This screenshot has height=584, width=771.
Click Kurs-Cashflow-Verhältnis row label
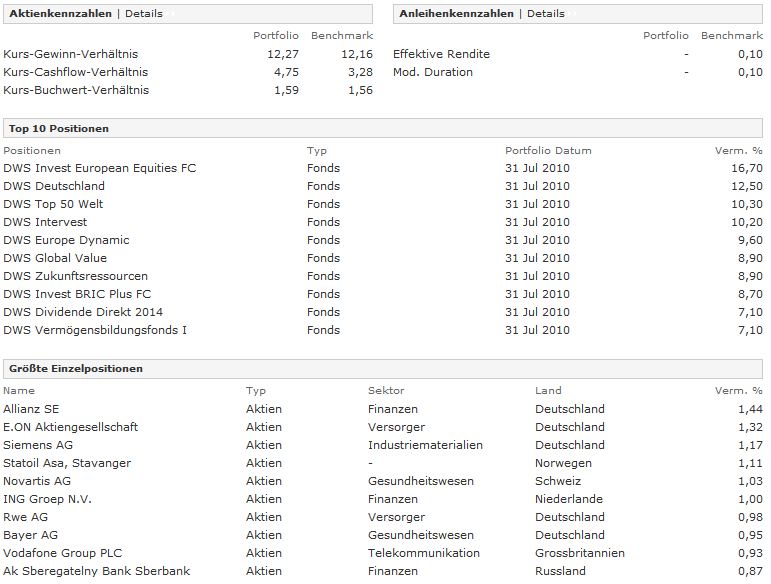[x=75, y=72]
